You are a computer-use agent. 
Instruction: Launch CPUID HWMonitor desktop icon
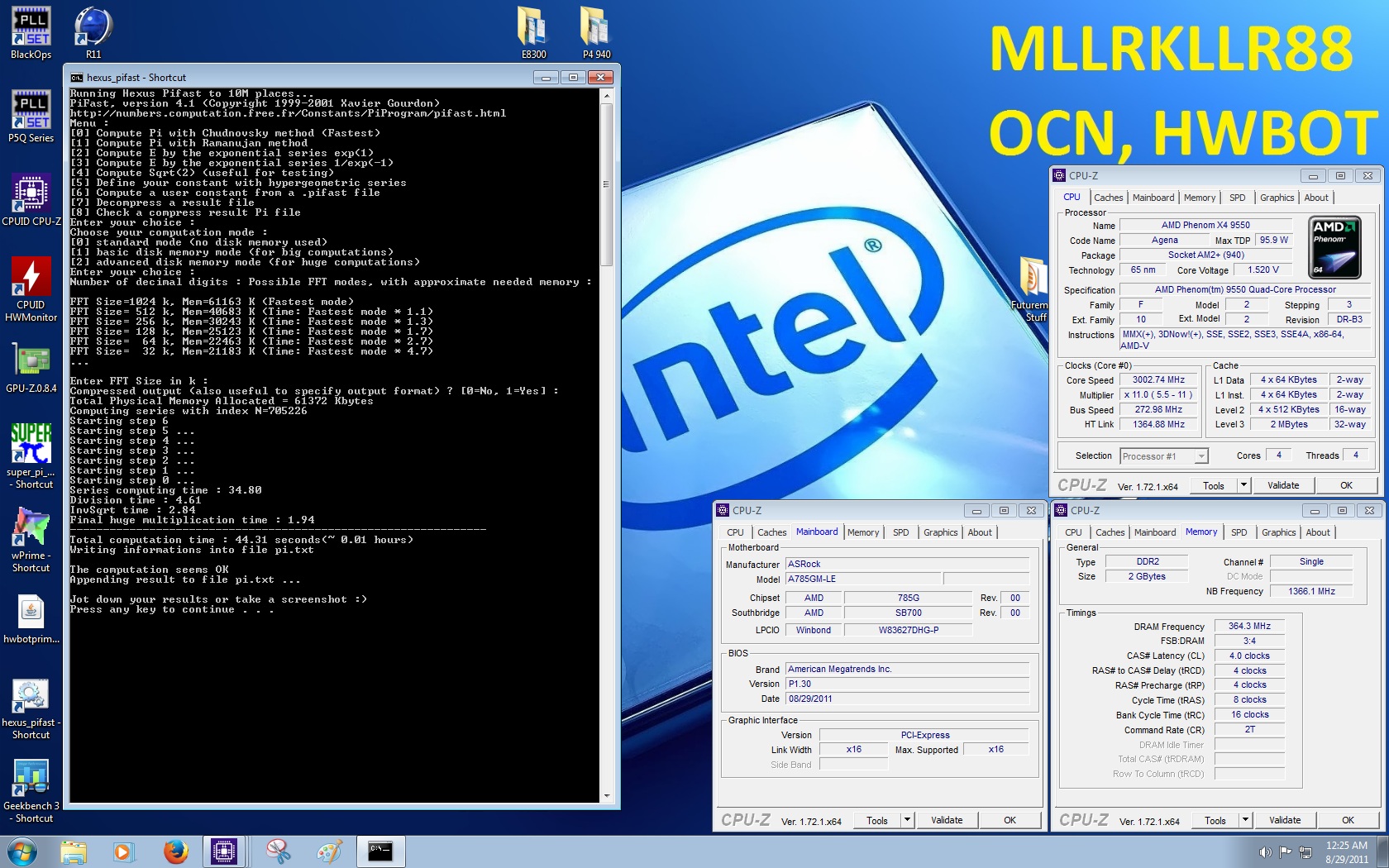pos(31,289)
